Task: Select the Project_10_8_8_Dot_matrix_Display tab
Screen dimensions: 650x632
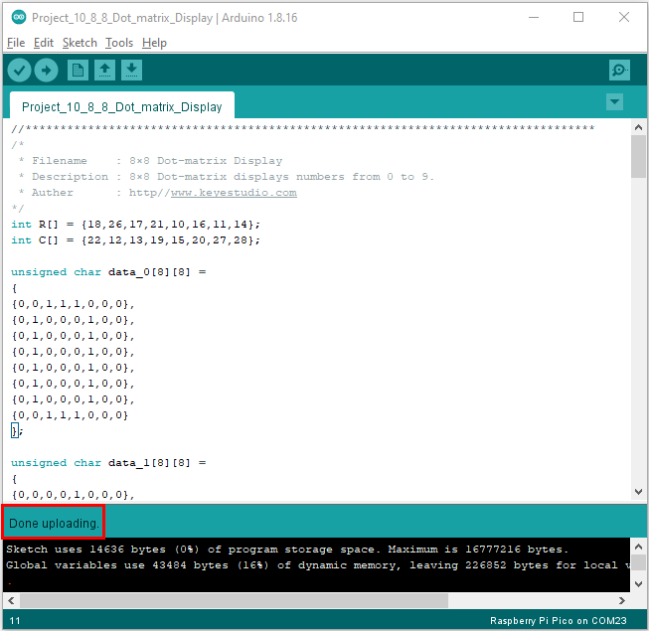Action: (122, 107)
